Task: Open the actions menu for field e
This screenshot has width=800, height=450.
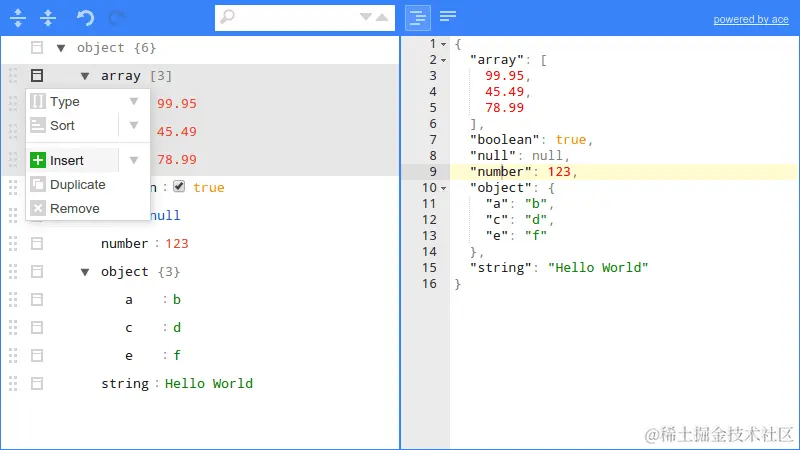Action: (37, 356)
